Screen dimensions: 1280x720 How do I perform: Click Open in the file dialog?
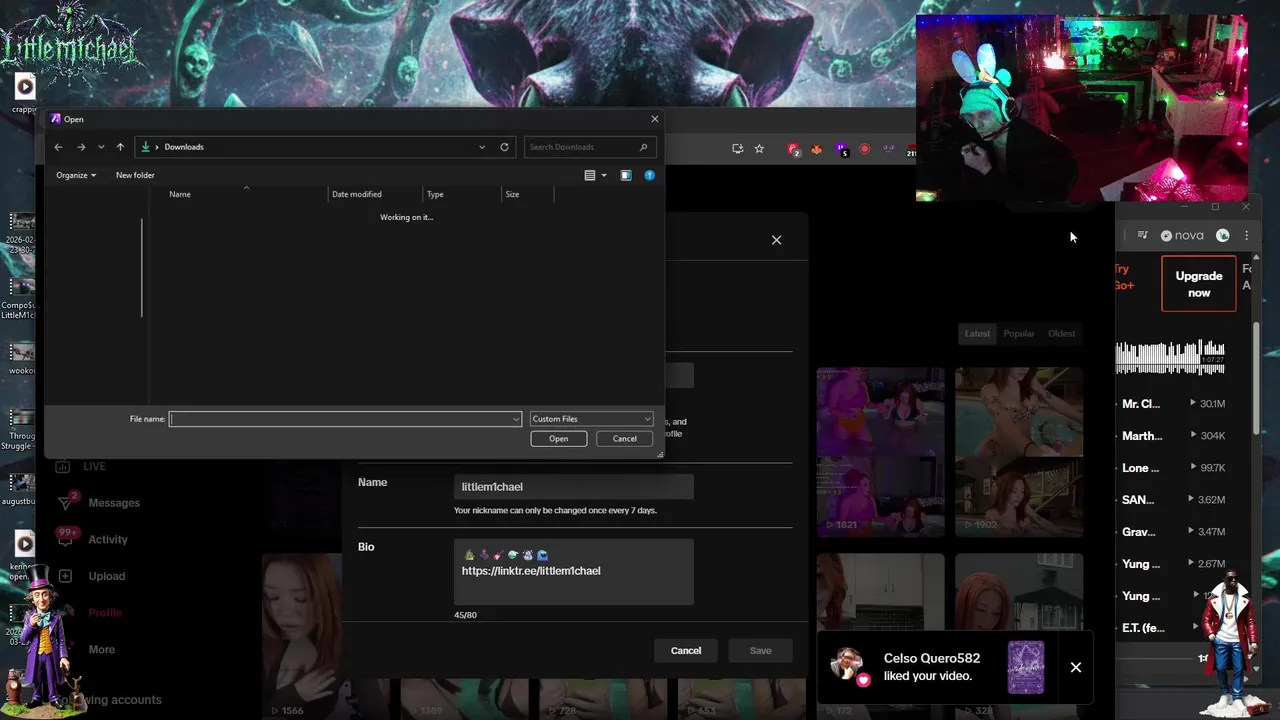tap(559, 439)
